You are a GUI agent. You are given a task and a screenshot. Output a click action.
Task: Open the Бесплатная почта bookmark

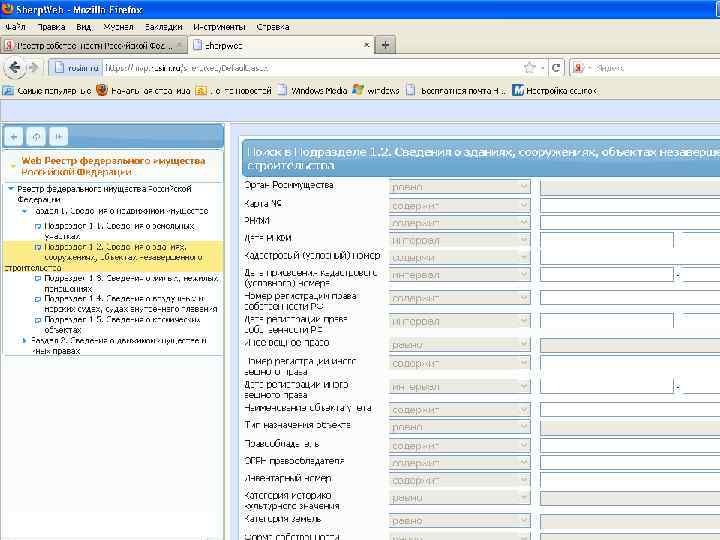click(456, 91)
